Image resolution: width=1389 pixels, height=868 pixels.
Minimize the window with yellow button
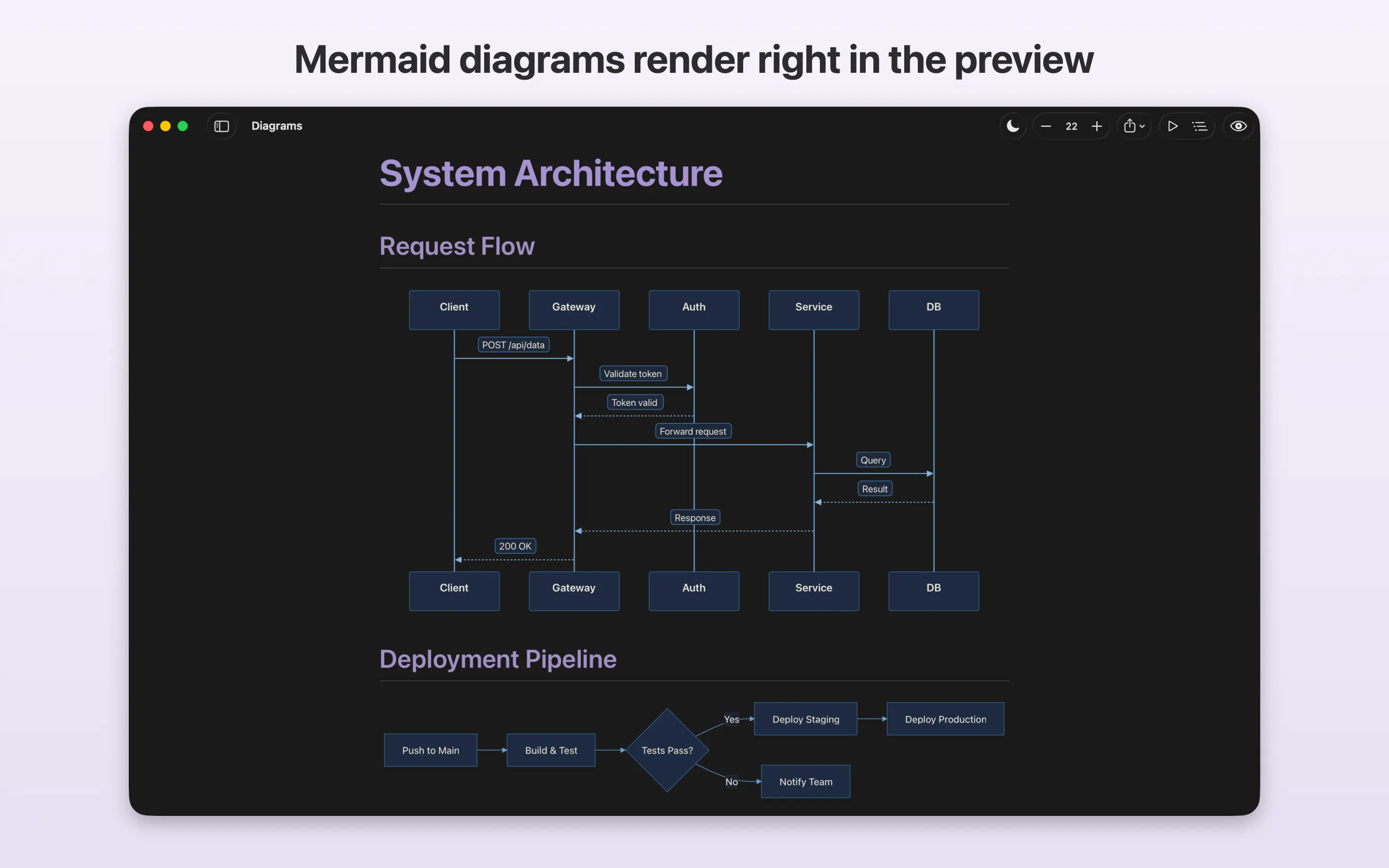tap(165, 126)
